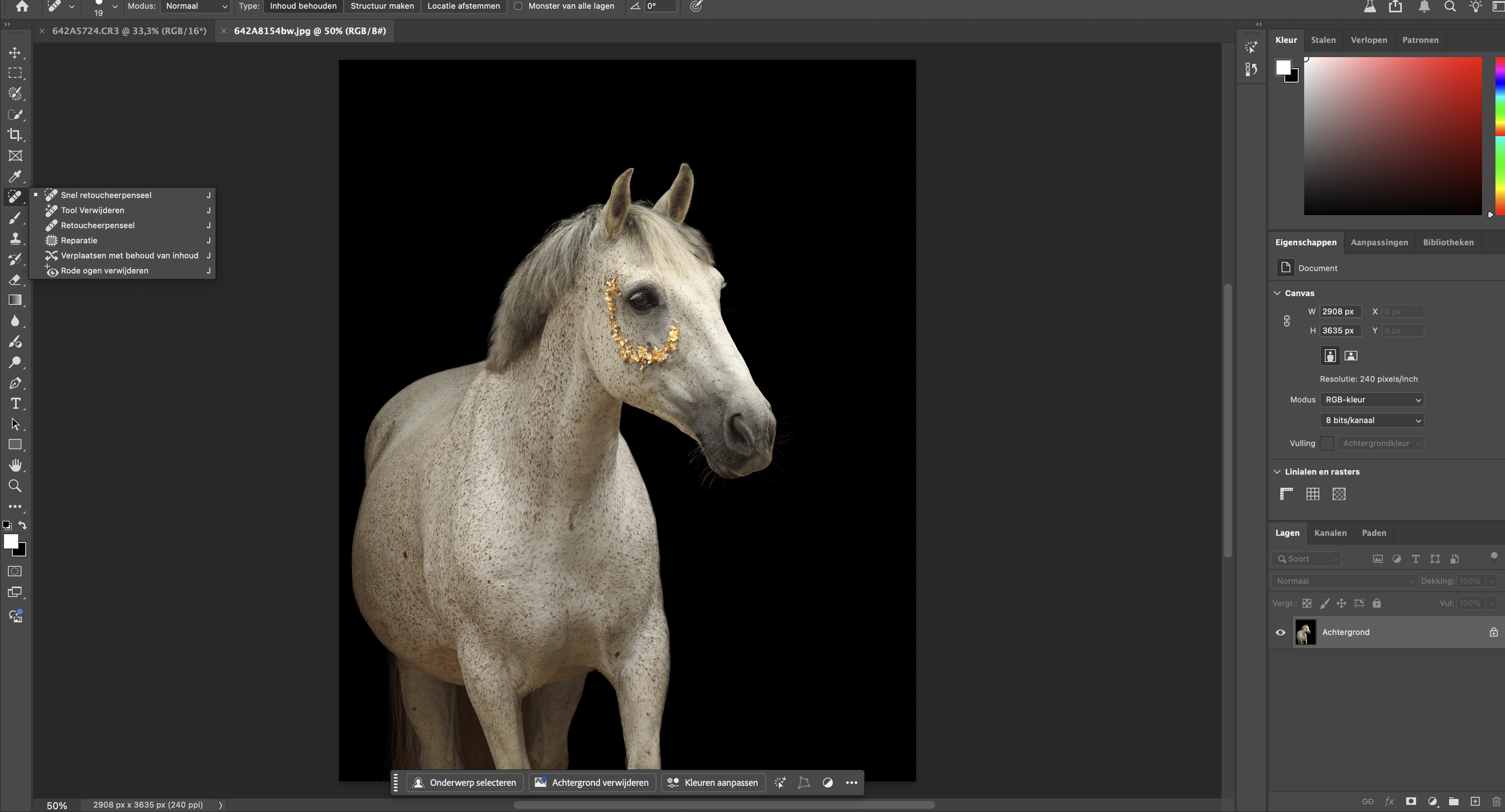Click the Achtergrond verwijderen button
The image size is (1505, 812).
click(592, 783)
